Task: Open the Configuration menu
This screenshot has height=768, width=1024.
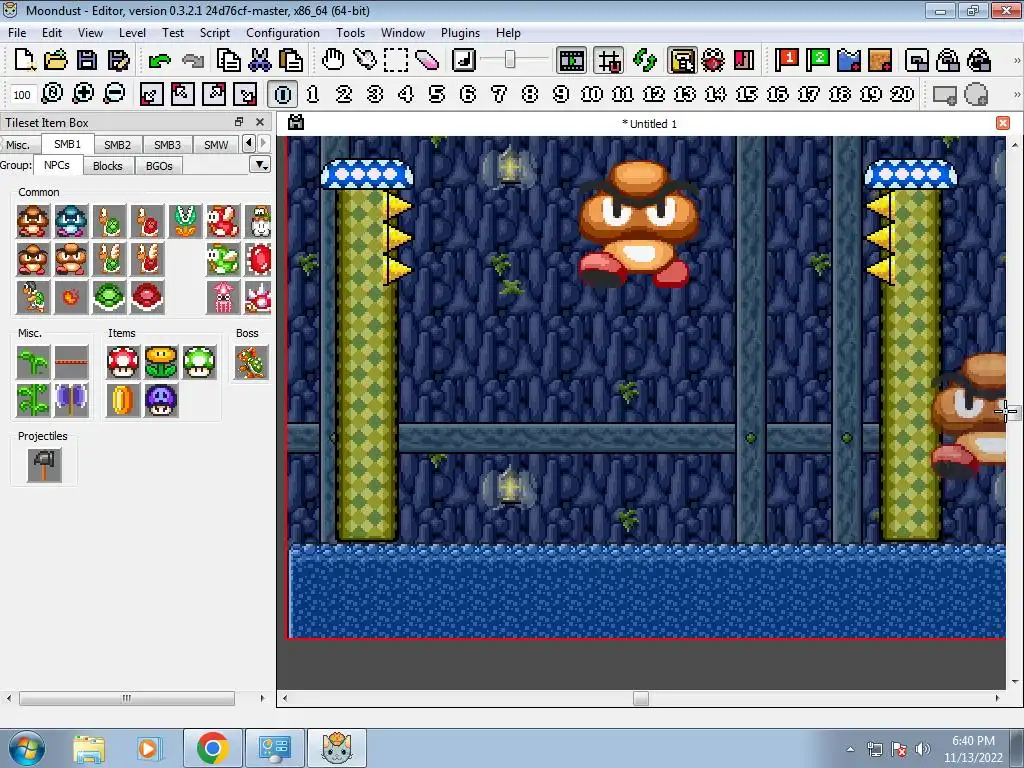Action: pos(283,33)
